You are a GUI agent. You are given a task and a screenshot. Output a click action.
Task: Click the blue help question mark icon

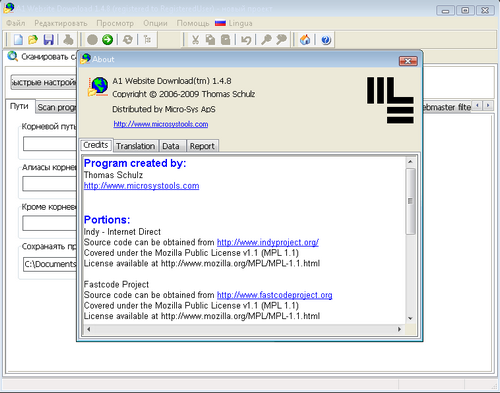tap(326, 40)
